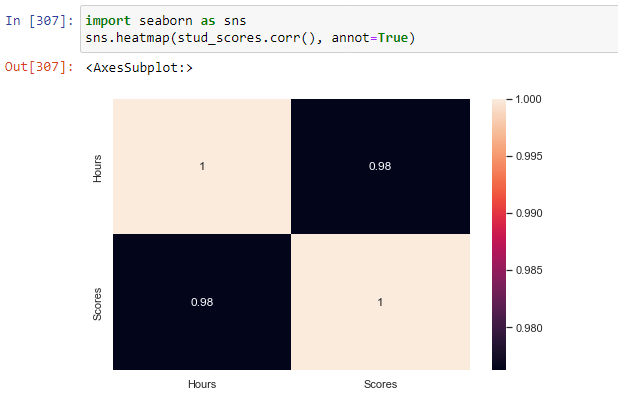This screenshot has height=404, width=618.
Task: Click inside the seaborn import code cell
Action: [349, 29]
